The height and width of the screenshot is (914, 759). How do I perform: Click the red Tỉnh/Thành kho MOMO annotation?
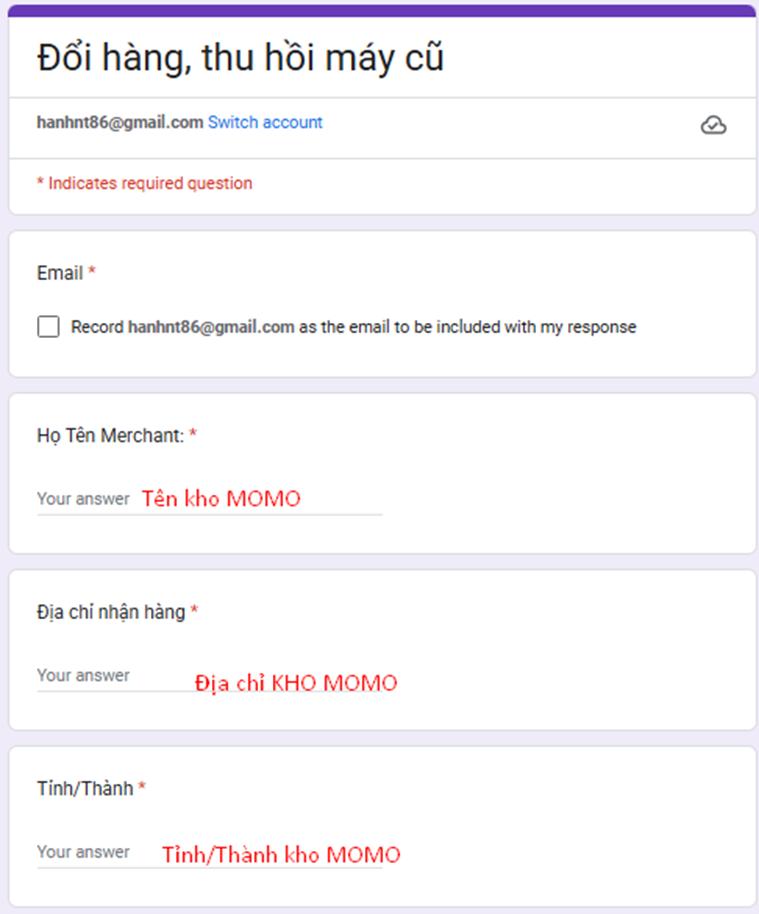[x=281, y=855]
